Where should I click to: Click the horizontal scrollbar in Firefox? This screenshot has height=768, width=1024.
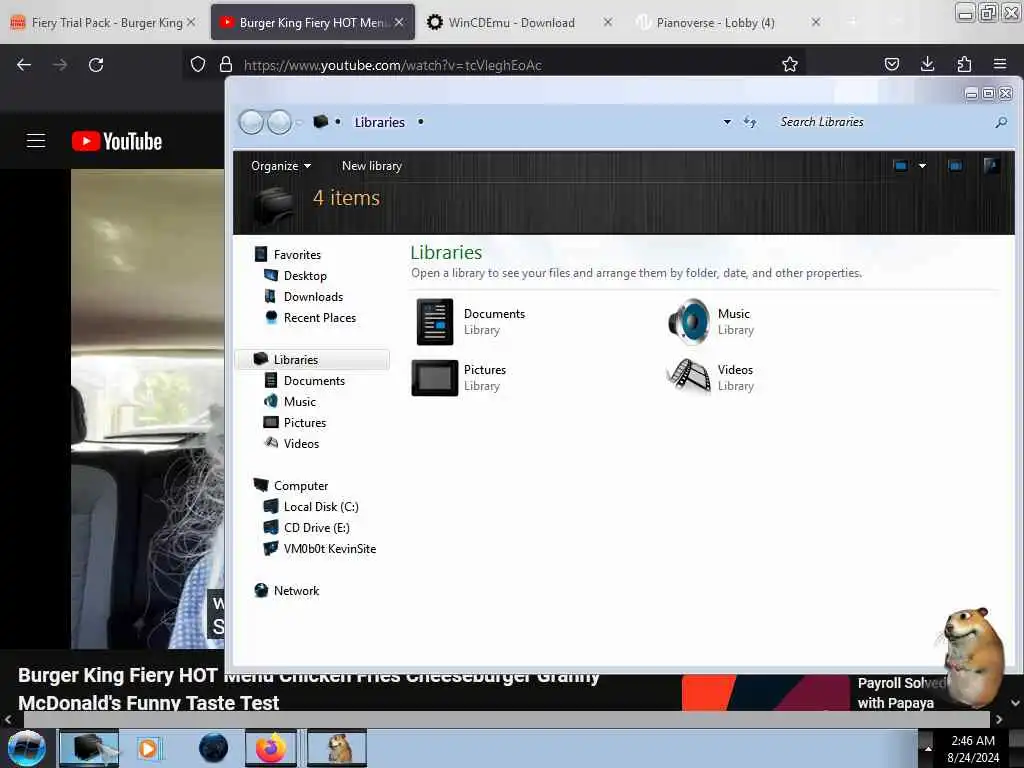pos(506,720)
